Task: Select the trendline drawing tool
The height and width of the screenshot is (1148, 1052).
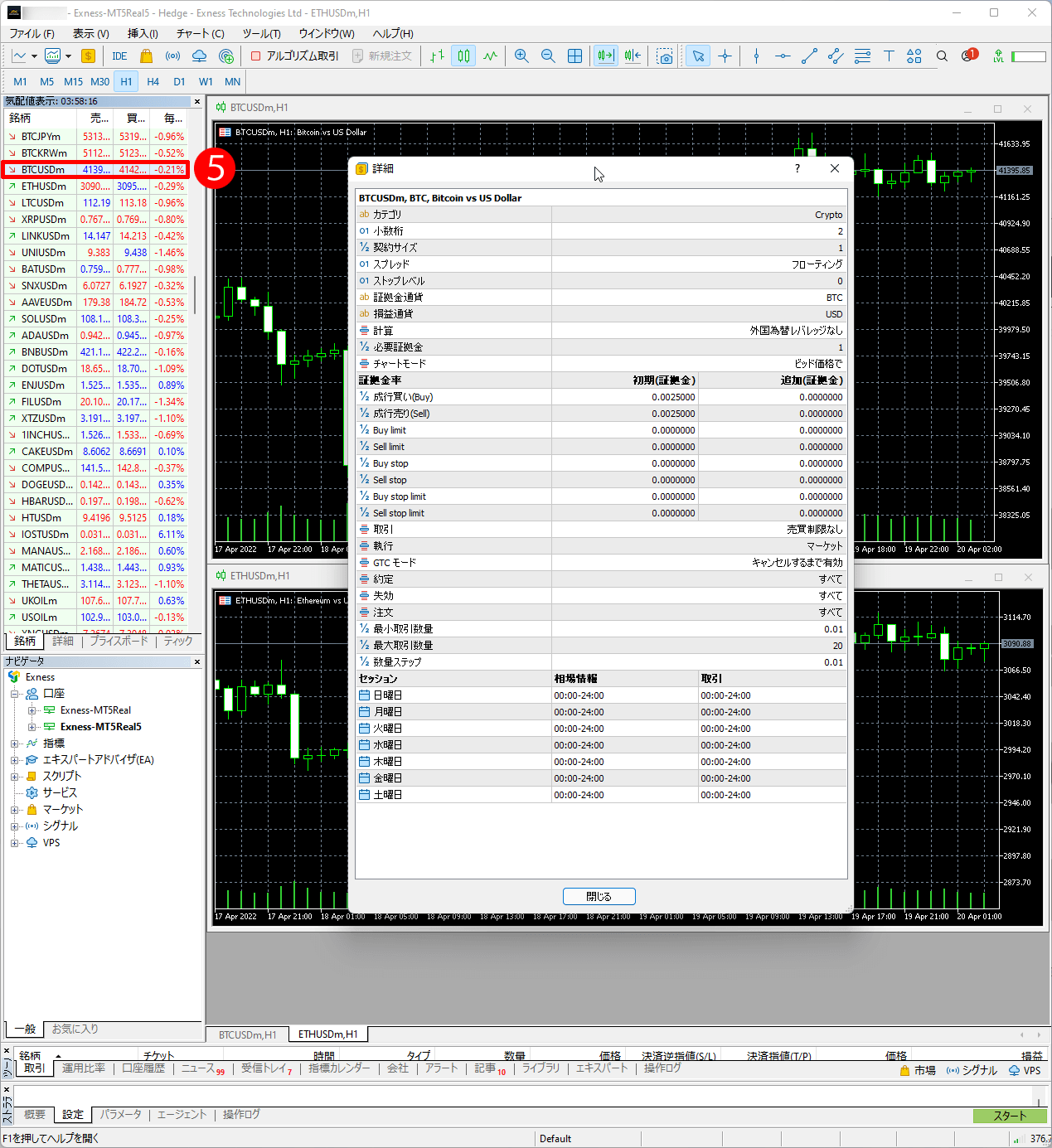Action: coord(809,56)
